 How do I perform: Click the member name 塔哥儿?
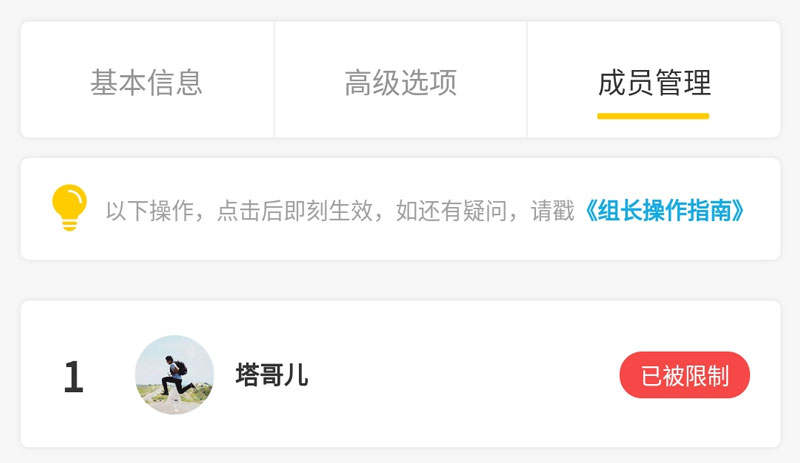point(272,375)
